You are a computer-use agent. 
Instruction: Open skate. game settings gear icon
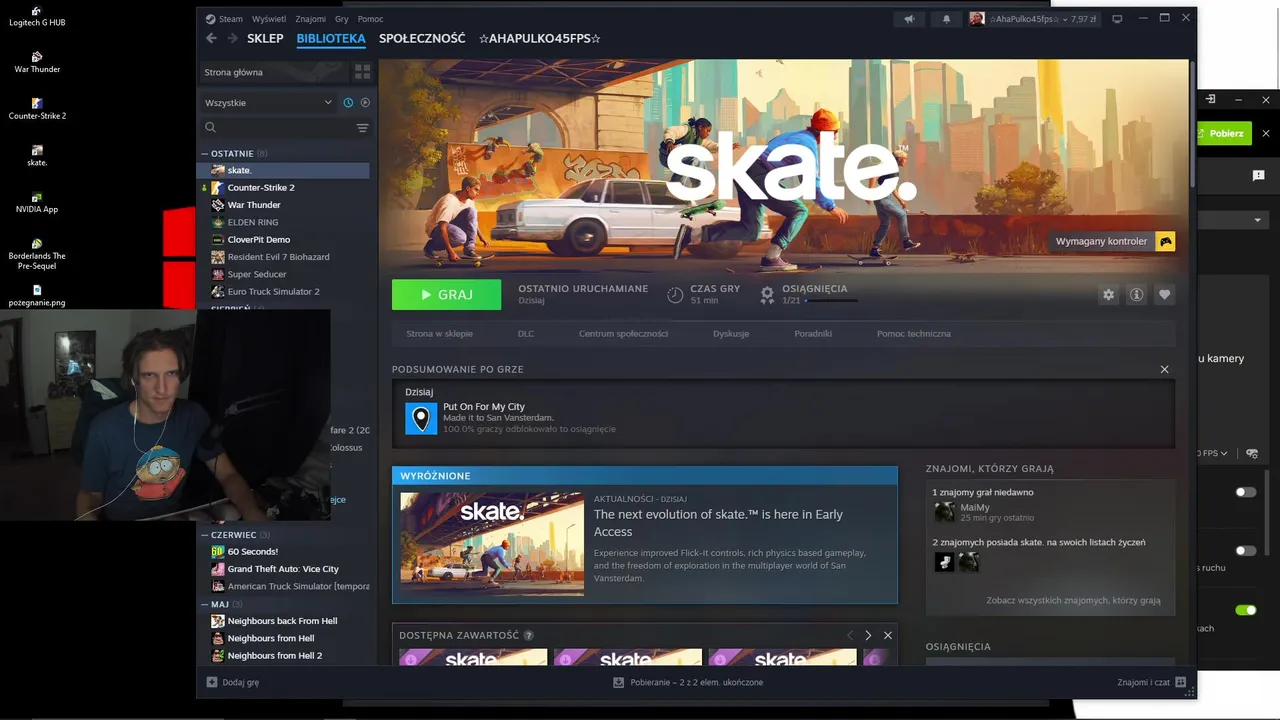pos(1108,295)
